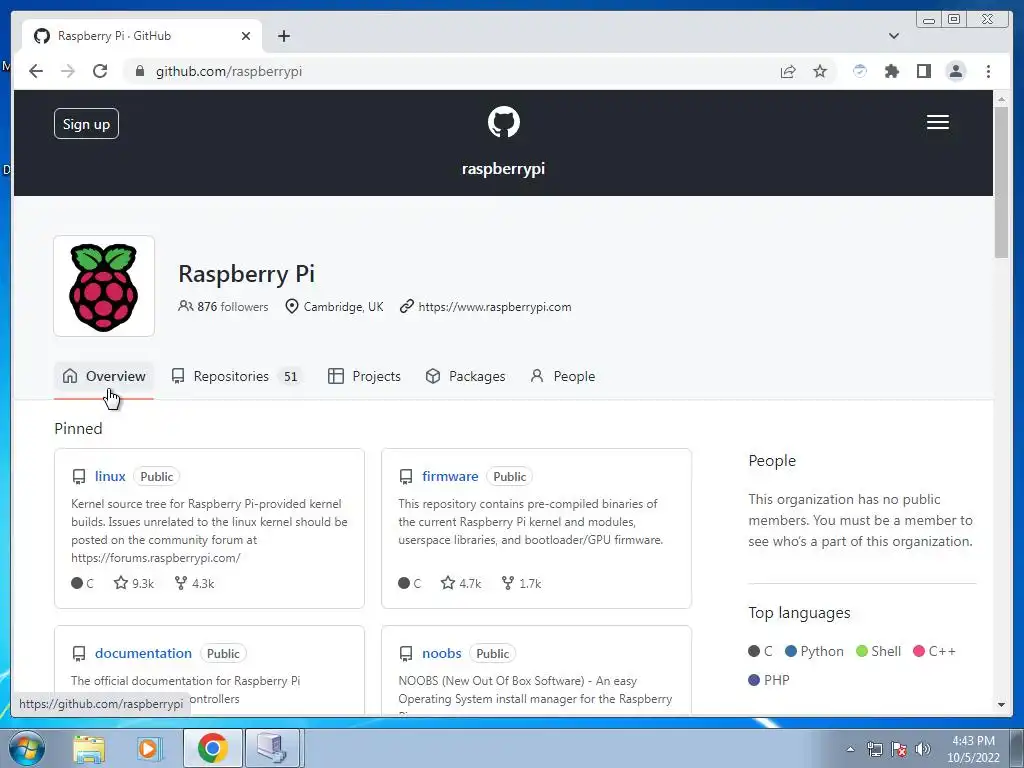
Task: Open the tab search chevron dropdown
Action: click(893, 36)
